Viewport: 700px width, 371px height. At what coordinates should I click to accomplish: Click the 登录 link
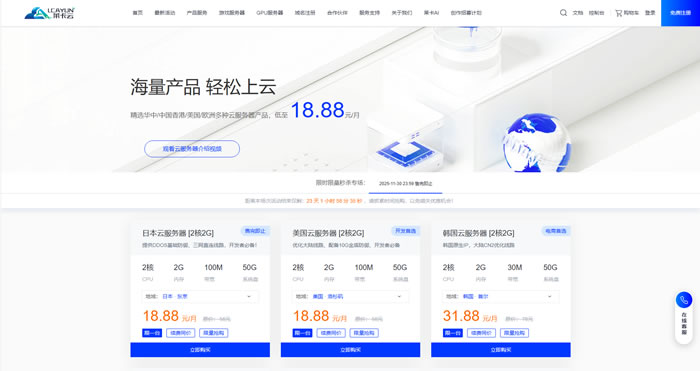(x=650, y=13)
